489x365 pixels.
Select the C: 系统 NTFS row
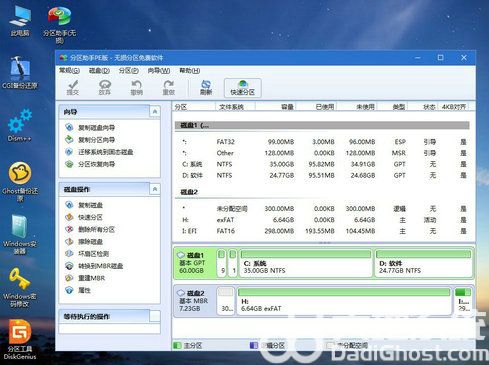322,164
